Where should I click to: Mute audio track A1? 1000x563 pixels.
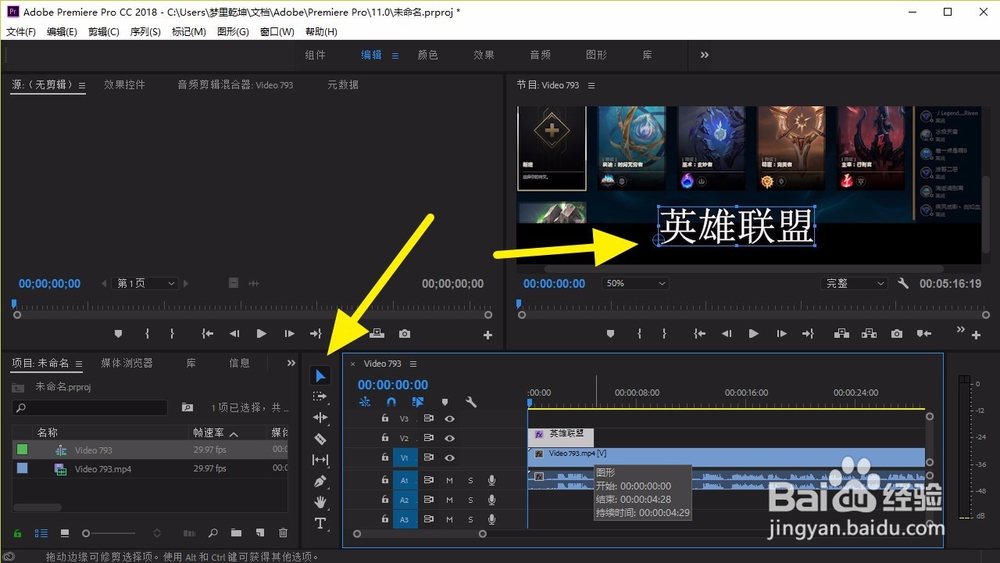click(450, 480)
